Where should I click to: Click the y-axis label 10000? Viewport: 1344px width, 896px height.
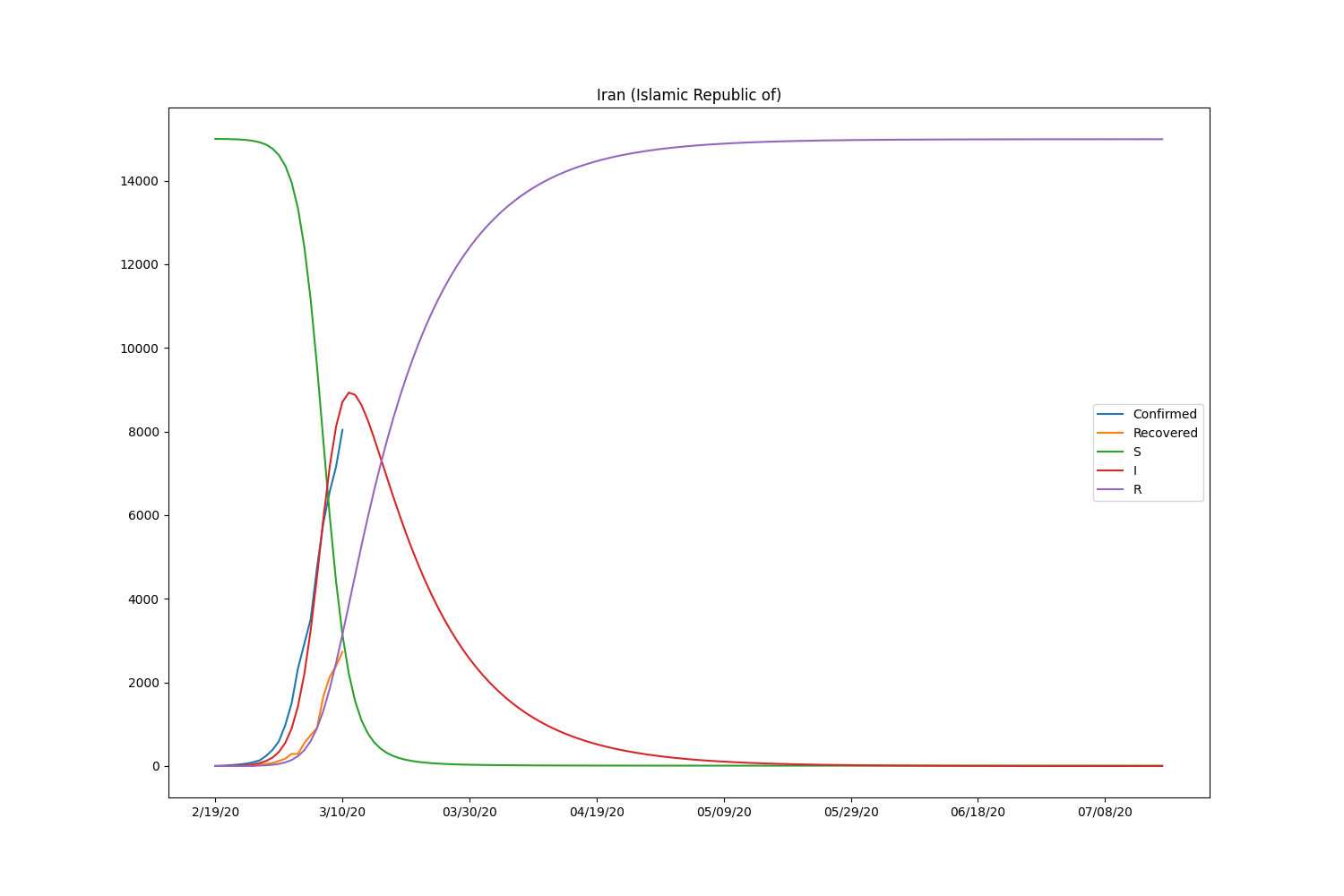click(142, 349)
